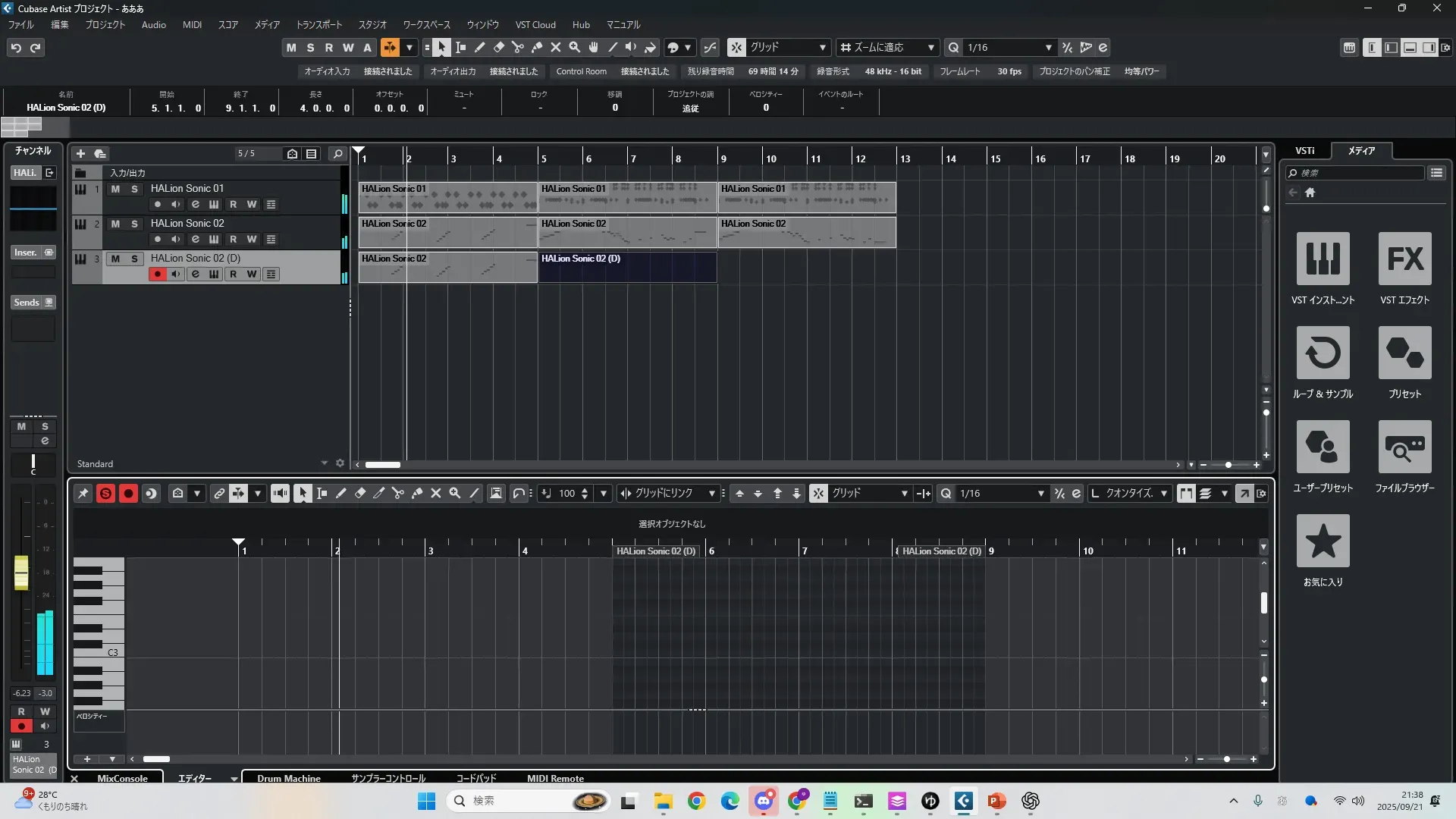
Task: Open the File Browser media tile
Action: pyautogui.click(x=1404, y=447)
